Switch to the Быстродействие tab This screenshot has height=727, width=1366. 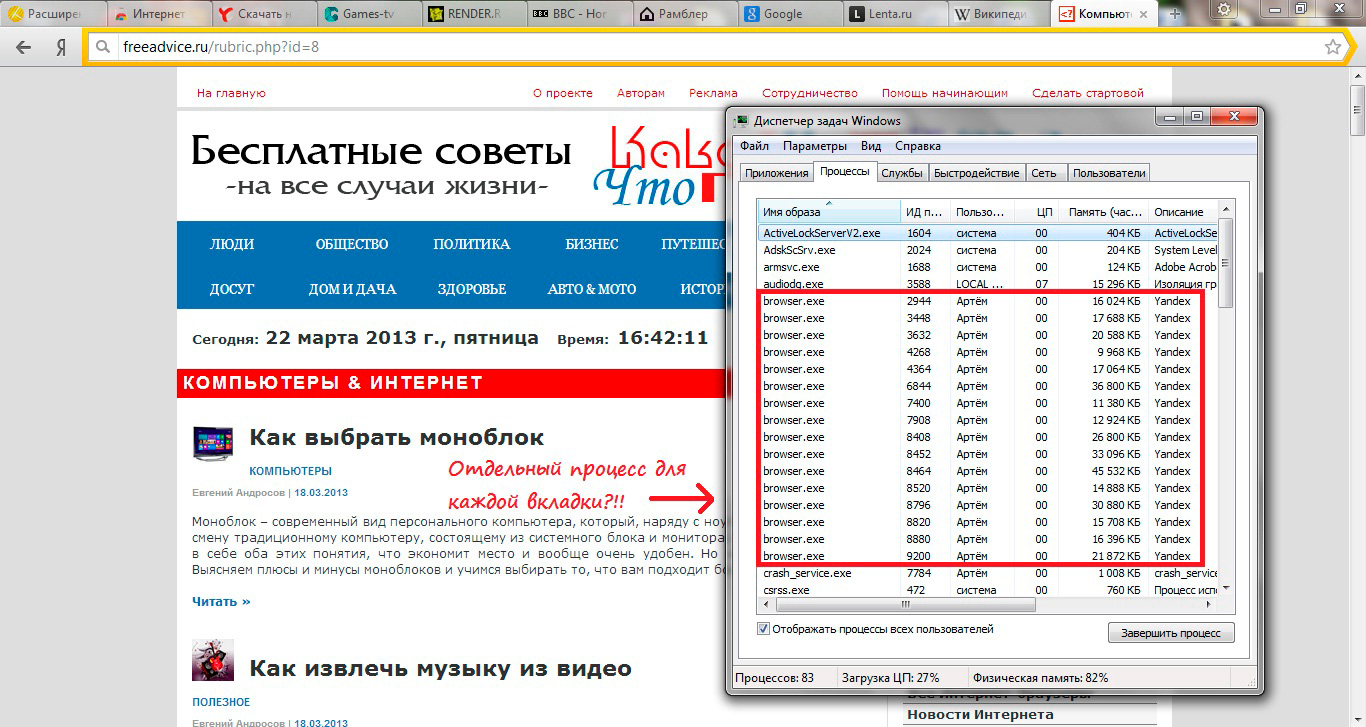click(x=976, y=173)
